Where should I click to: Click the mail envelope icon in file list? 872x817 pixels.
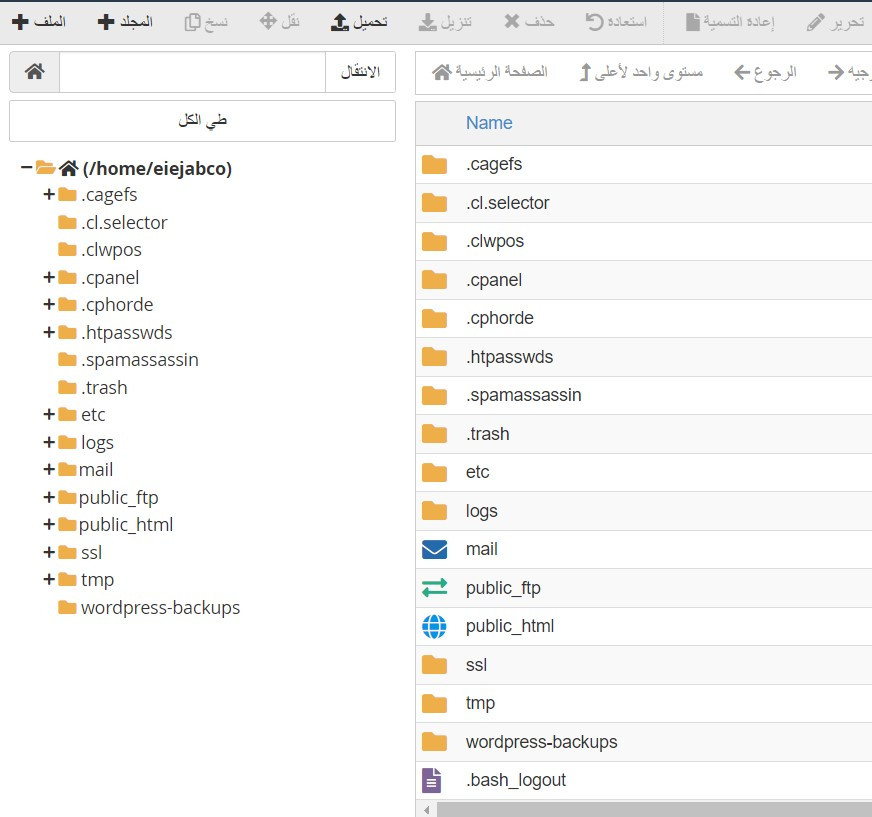[x=434, y=549]
